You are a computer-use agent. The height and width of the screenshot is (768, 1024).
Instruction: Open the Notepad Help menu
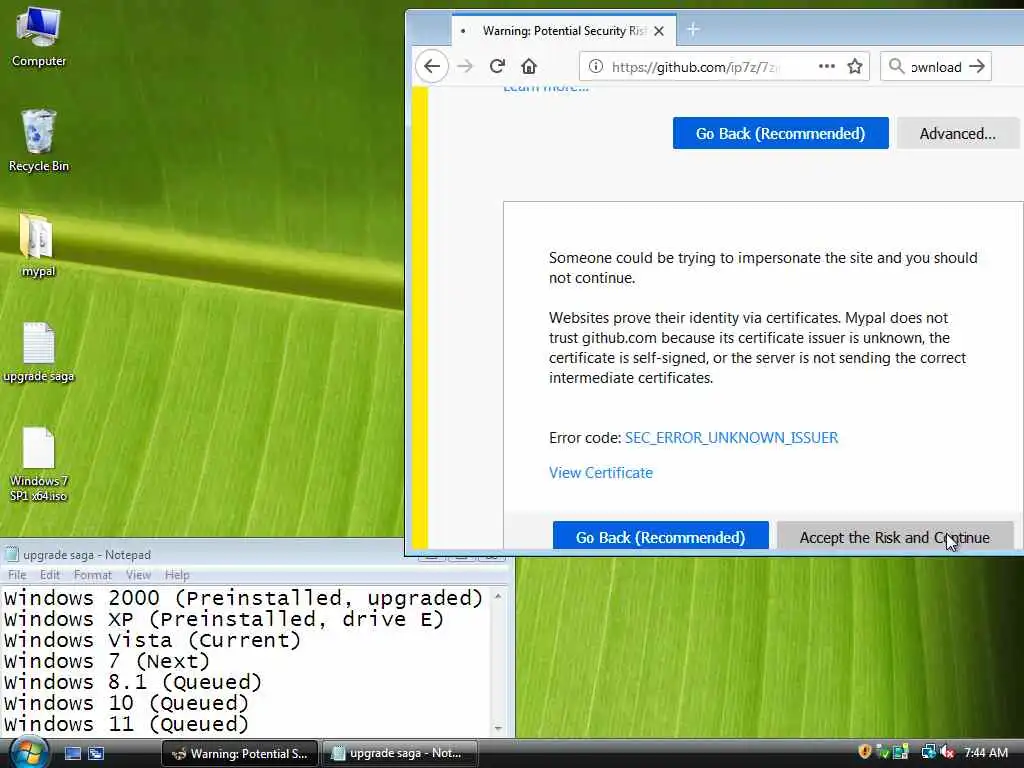(177, 575)
